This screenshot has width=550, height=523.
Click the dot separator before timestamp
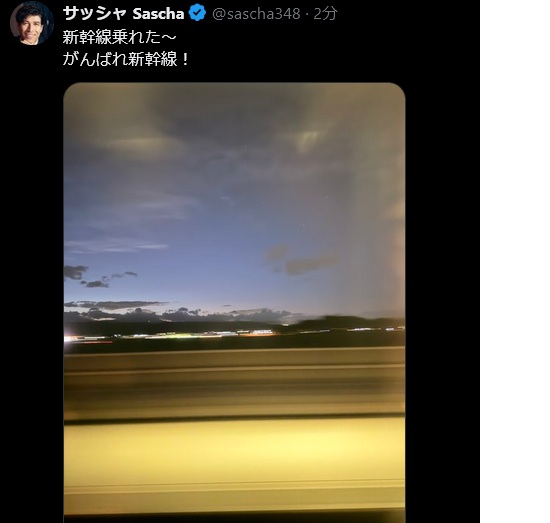pyautogui.click(x=307, y=14)
